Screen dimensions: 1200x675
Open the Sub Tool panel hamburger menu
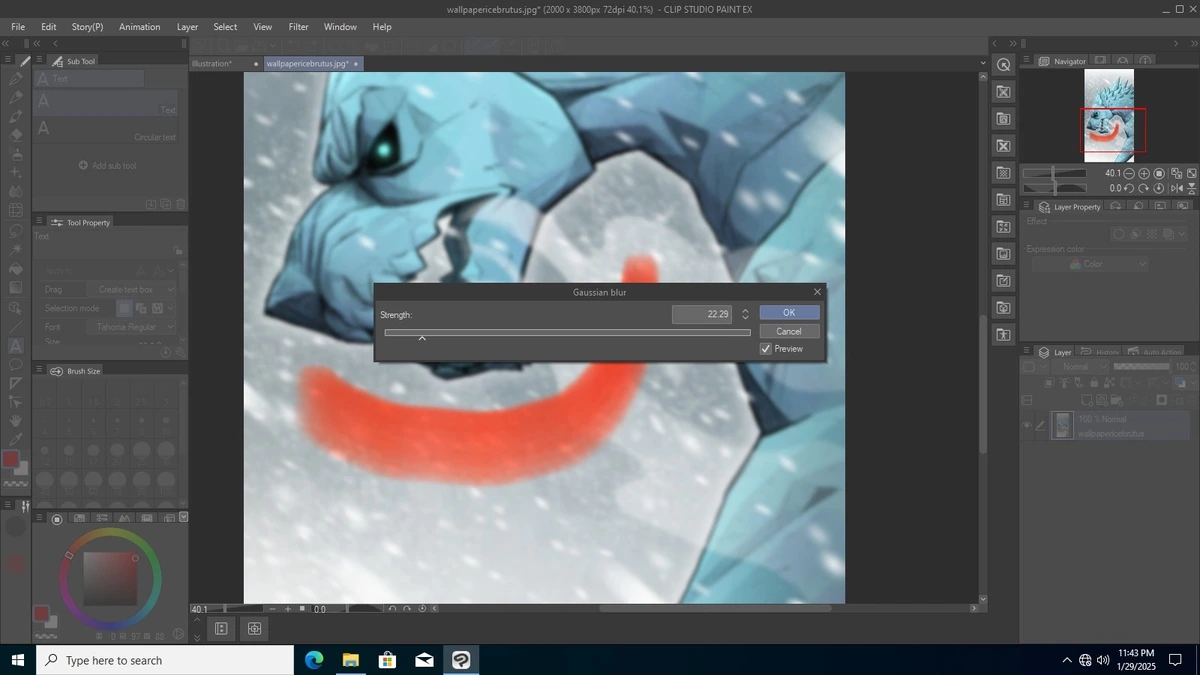pyautogui.click(x=39, y=61)
